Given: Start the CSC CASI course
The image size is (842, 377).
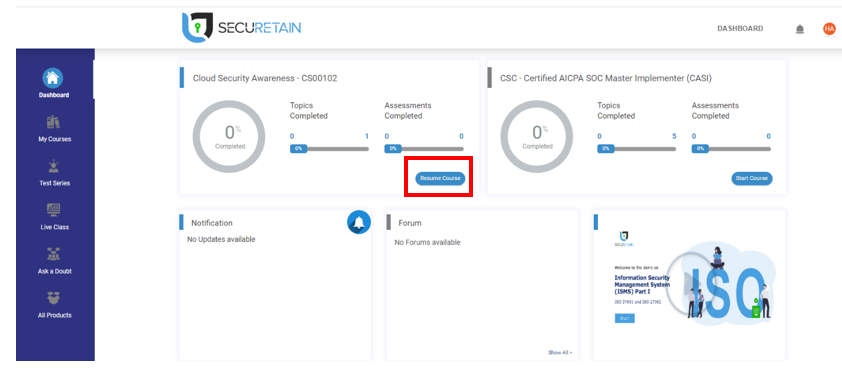Looking at the screenshot, I should click(752, 178).
